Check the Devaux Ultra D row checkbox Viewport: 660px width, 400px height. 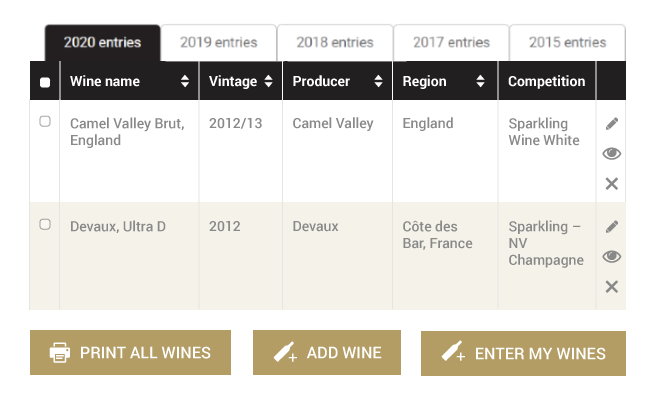click(x=45, y=225)
